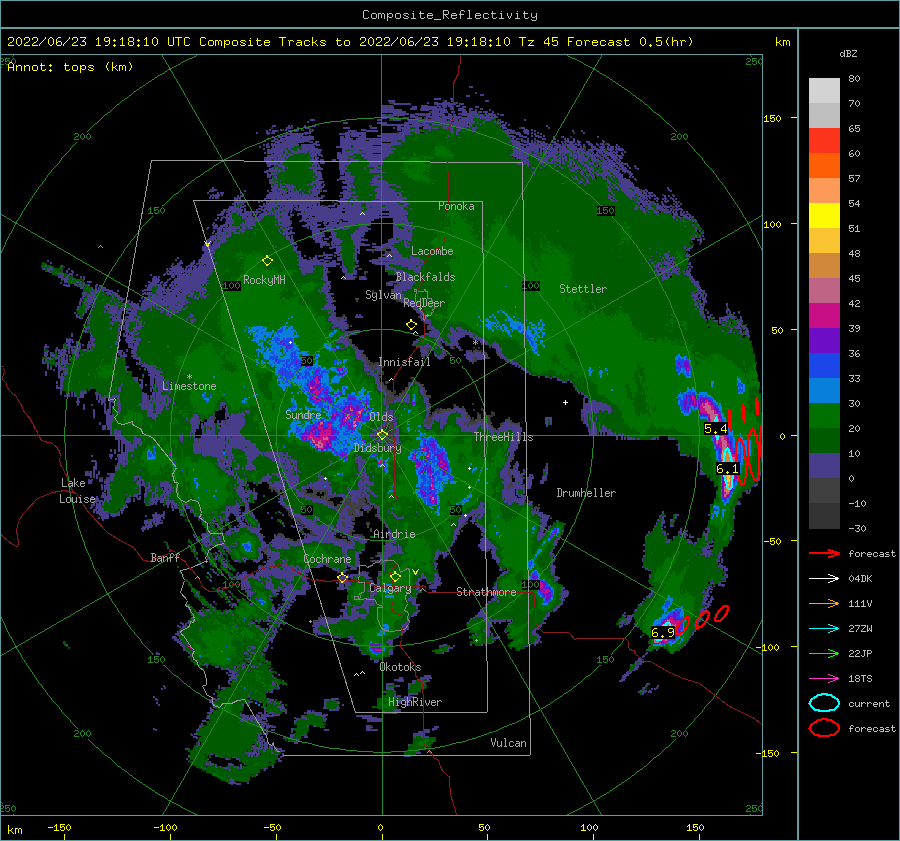This screenshot has height=841, width=900.
Task: Click the cyan current ellipse legend icon
Action: pyautogui.click(x=824, y=703)
